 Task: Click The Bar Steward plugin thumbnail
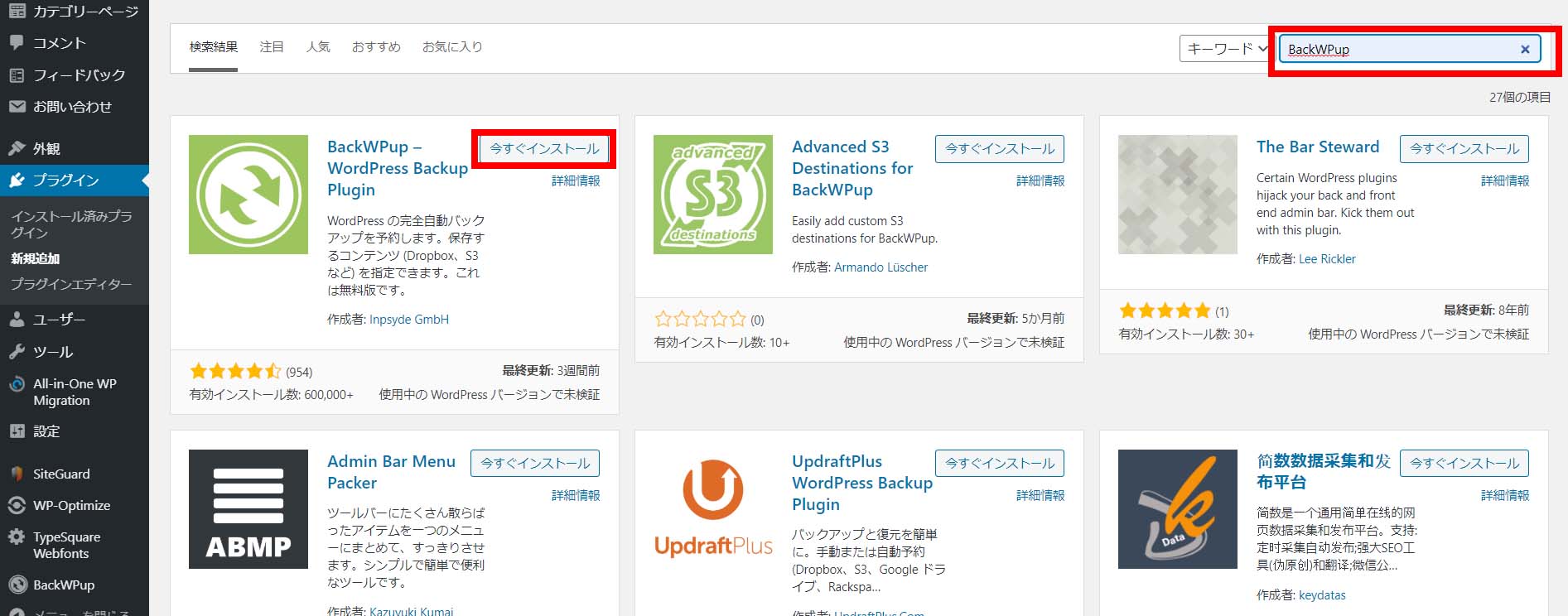point(1177,195)
